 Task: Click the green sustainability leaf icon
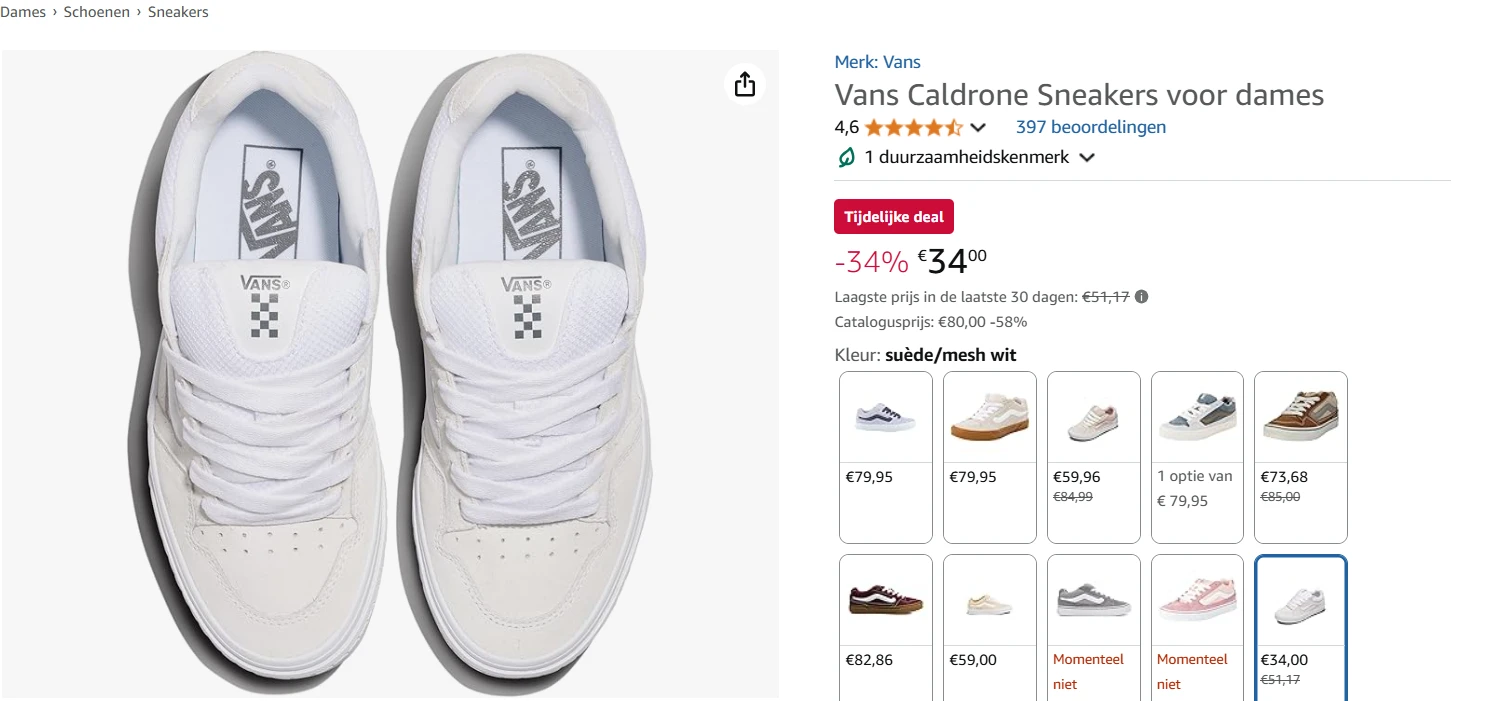click(845, 157)
